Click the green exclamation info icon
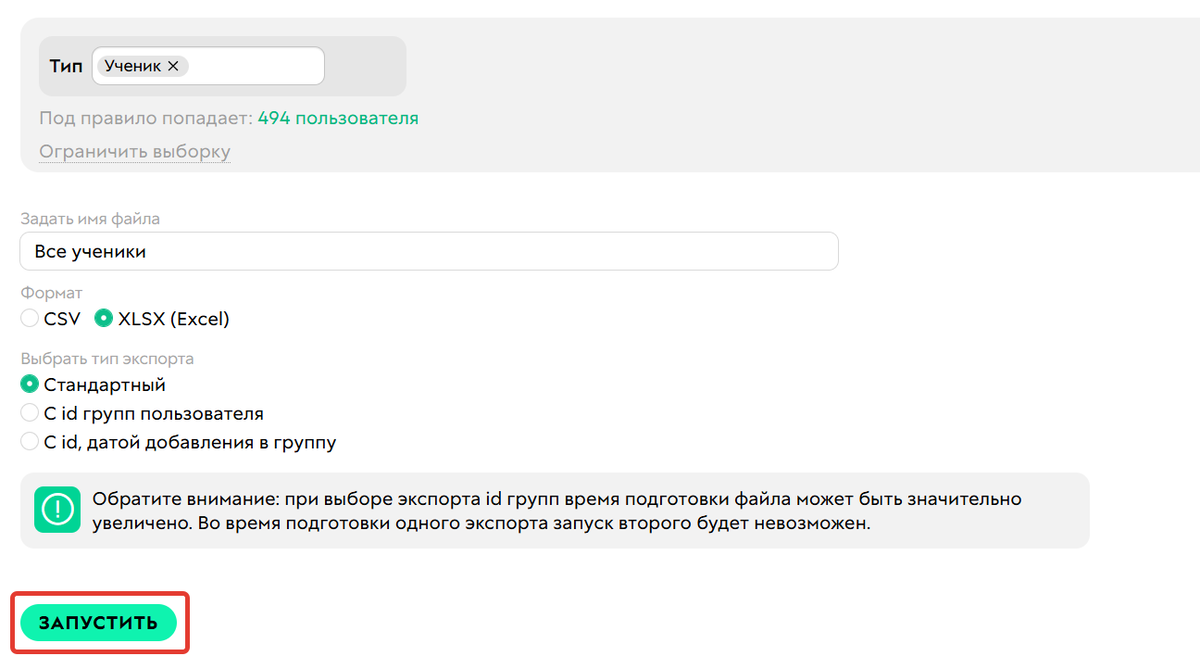The width and height of the screenshot is (1200, 656). coord(57,511)
